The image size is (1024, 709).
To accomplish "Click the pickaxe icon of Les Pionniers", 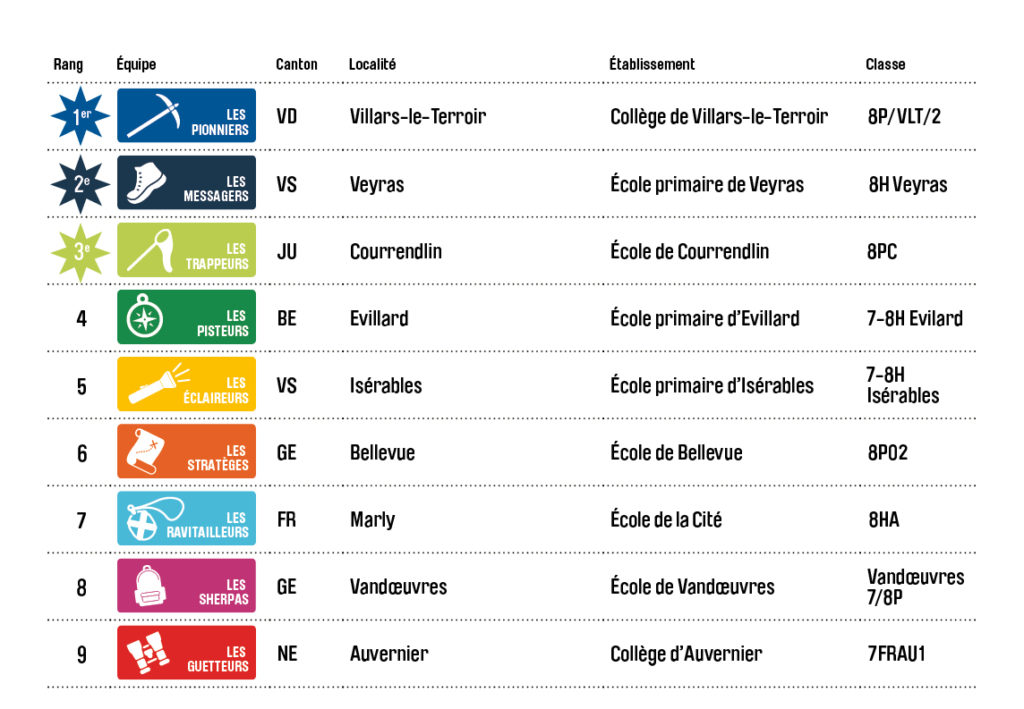I will [x=154, y=116].
